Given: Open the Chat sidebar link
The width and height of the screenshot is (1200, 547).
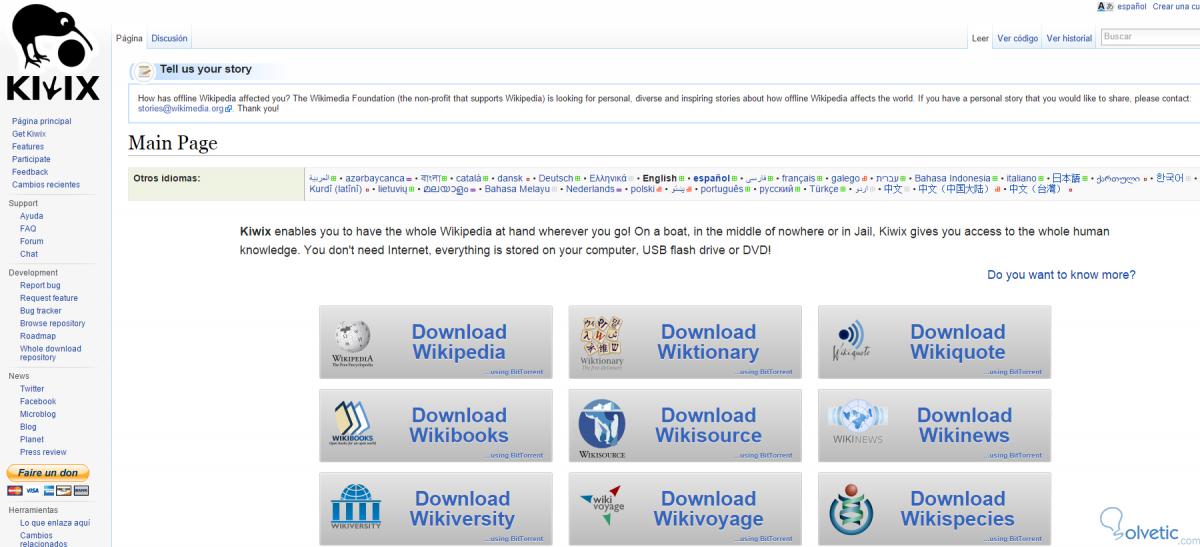Looking at the screenshot, I should coord(29,254).
